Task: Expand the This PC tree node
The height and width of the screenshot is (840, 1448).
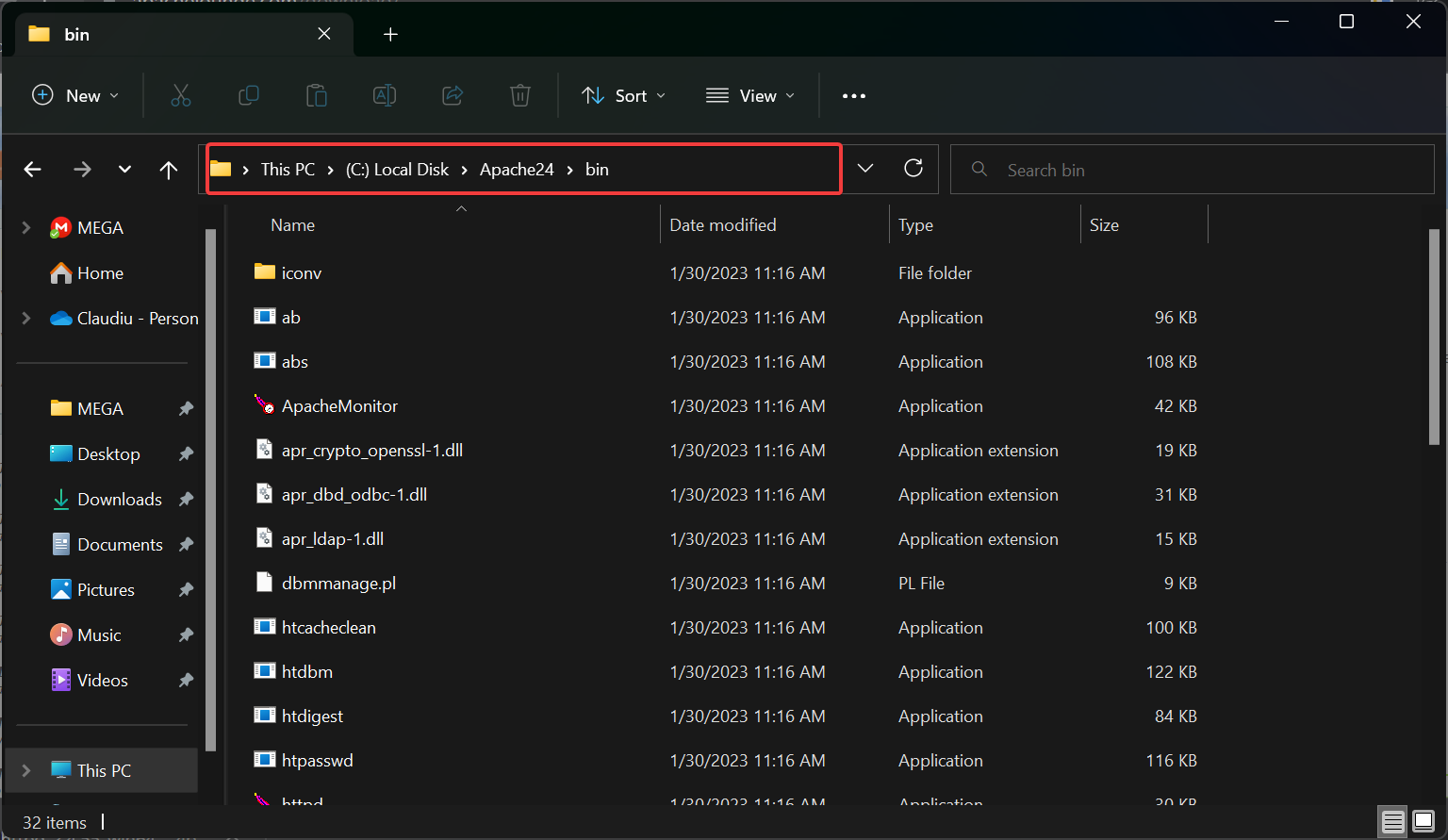Action: click(26, 770)
